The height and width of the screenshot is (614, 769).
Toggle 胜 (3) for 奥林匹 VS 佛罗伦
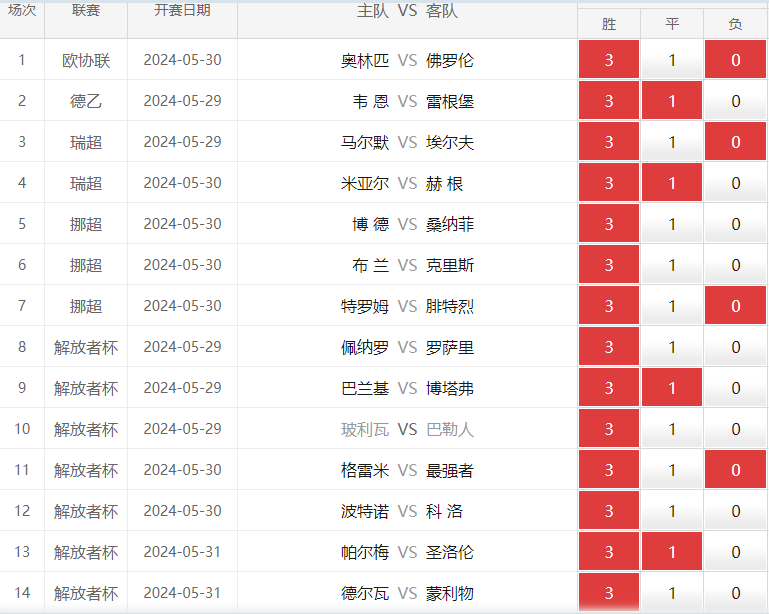coord(609,60)
